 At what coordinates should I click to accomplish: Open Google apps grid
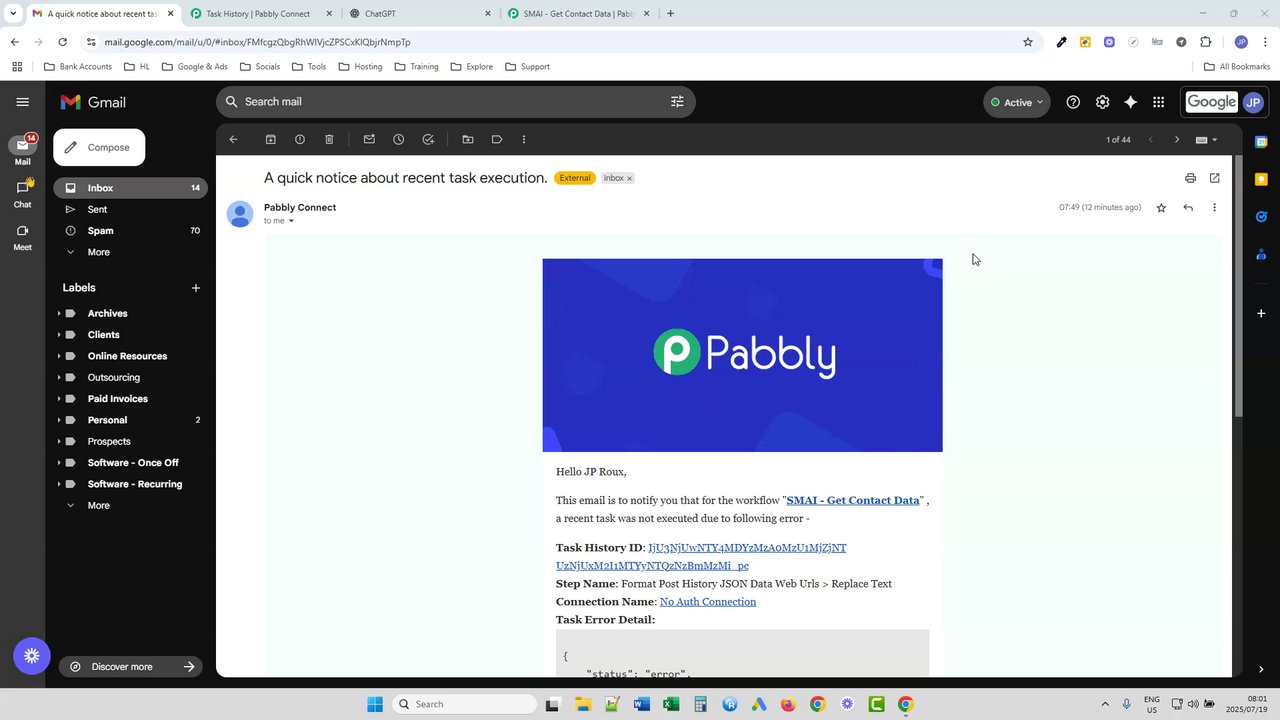pyautogui.click(x=1158, y=102)
